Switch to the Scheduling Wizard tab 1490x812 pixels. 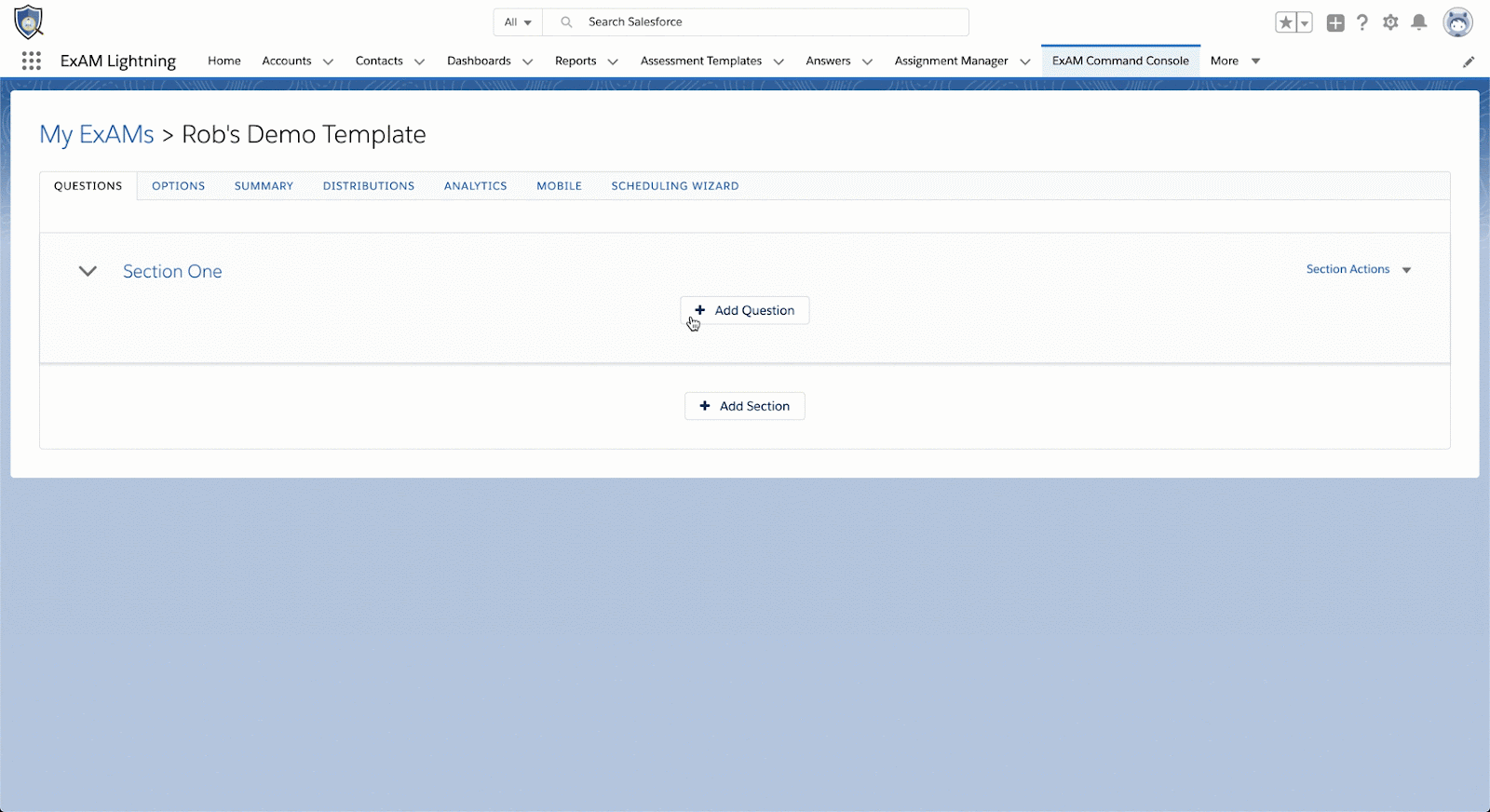point(675,186)
